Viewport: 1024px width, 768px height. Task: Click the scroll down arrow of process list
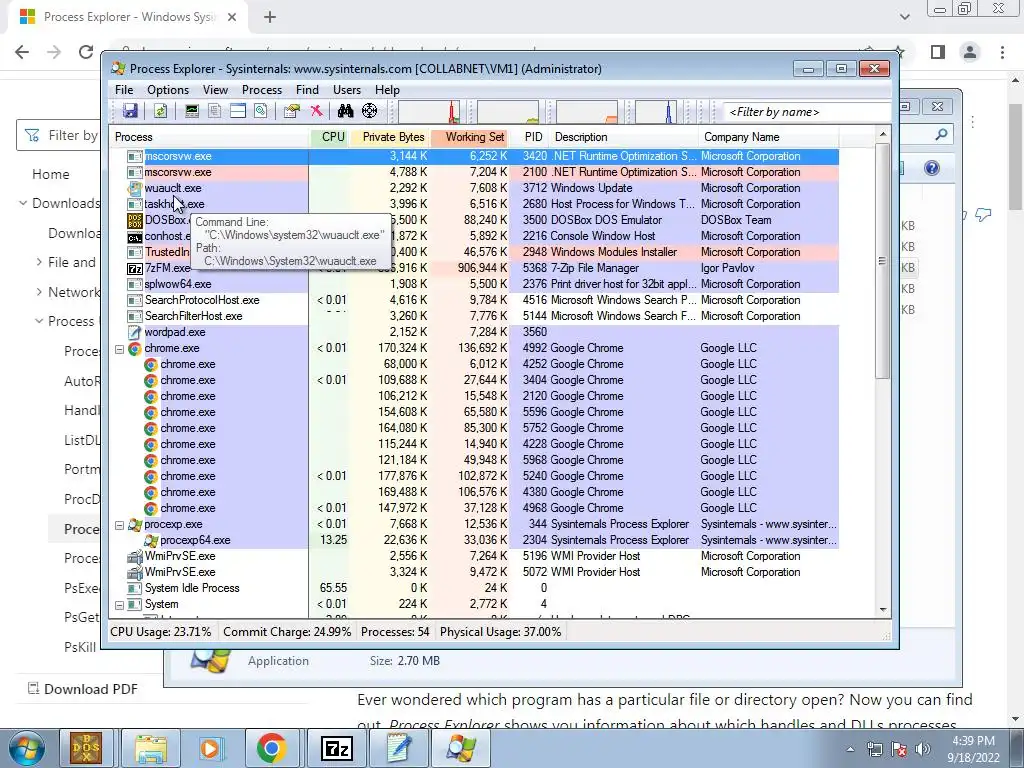[x=883, y=609]
